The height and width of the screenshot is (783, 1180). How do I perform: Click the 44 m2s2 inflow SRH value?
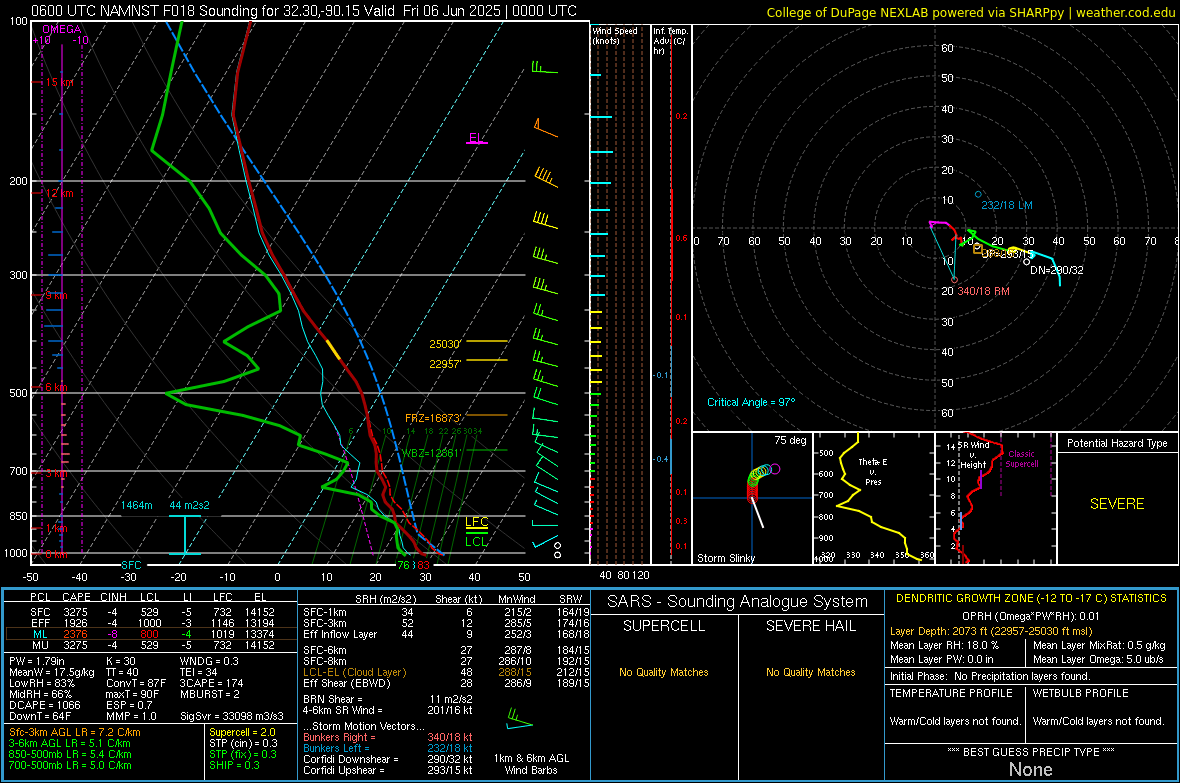(x=189, y=505)
